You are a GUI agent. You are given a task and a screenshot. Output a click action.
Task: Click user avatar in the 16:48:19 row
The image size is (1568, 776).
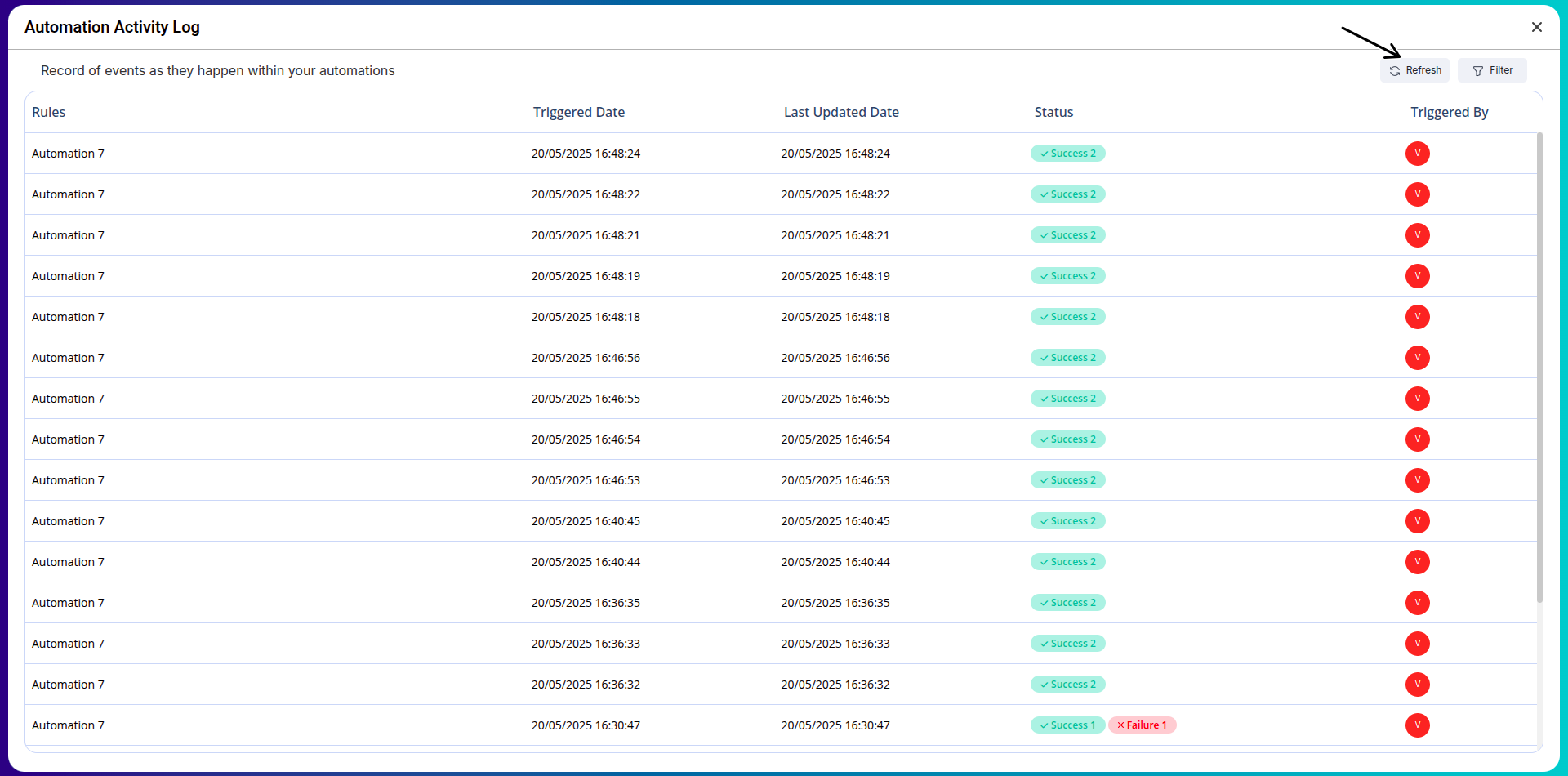point(1417,276)
